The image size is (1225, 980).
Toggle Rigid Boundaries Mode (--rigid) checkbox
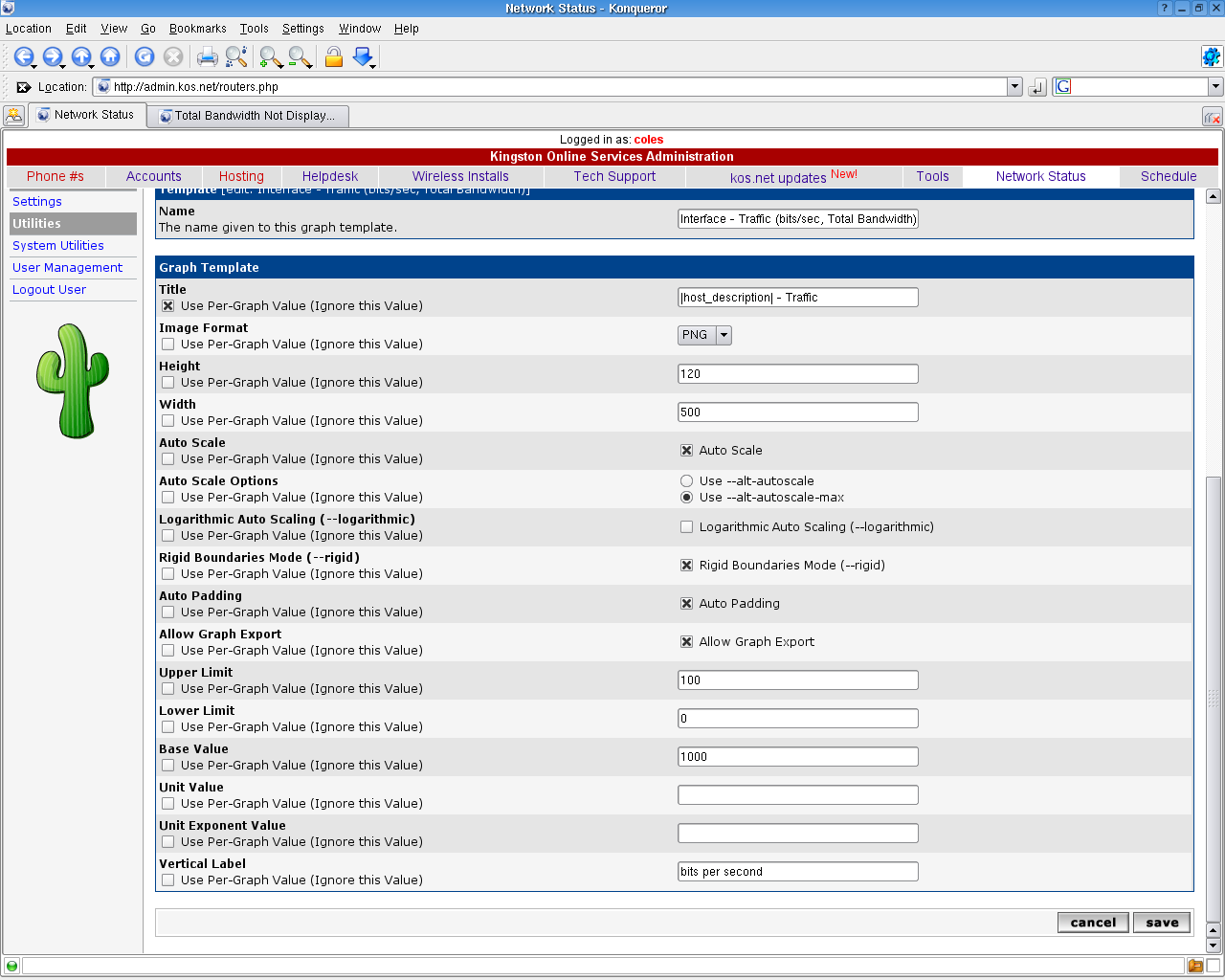coord(686,565)
